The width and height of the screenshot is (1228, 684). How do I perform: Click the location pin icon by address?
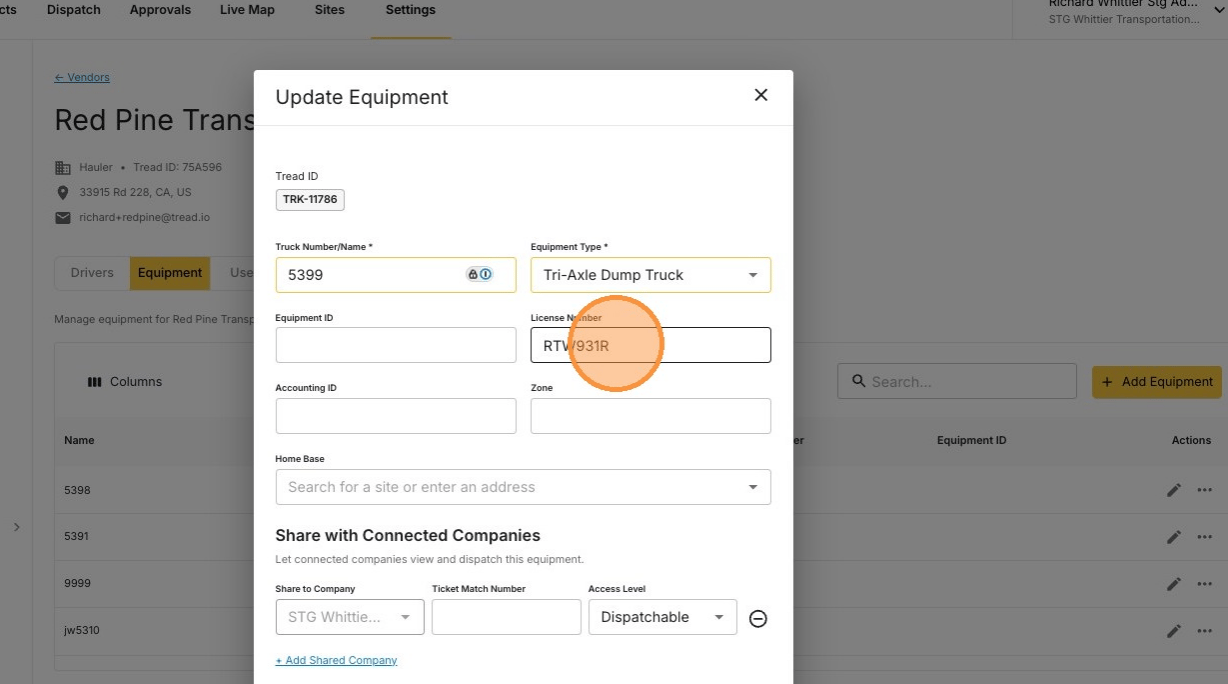[63, 192]
